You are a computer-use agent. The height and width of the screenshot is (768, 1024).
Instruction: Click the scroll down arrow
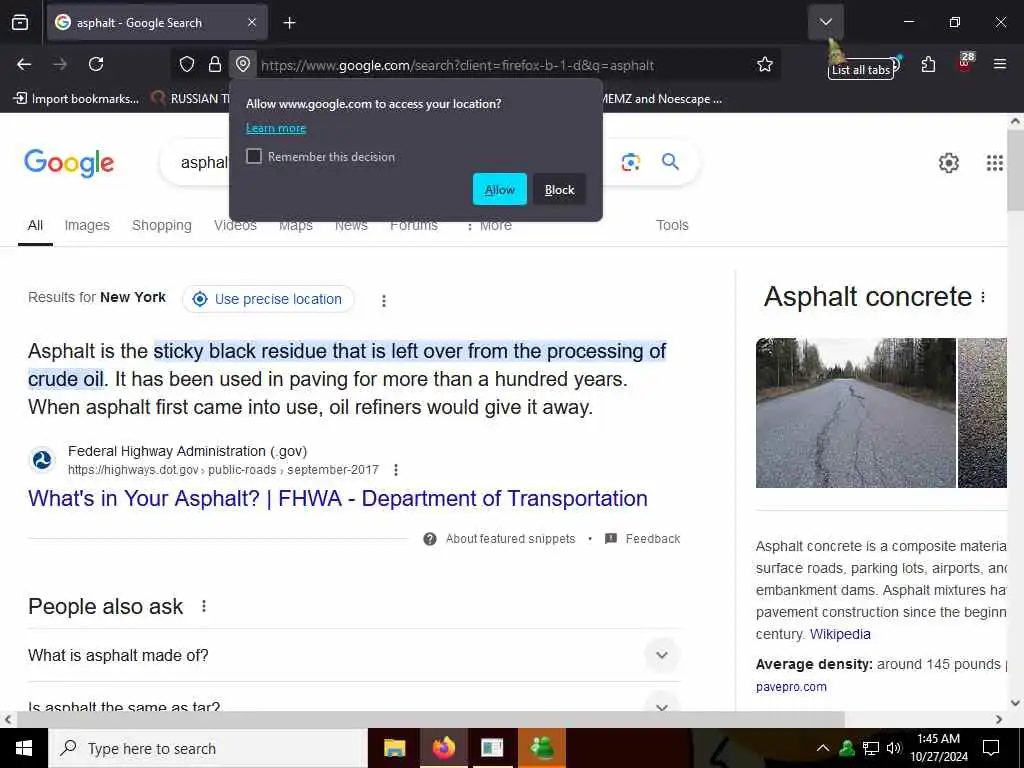pyautogui.click(x=1016, y=704)
